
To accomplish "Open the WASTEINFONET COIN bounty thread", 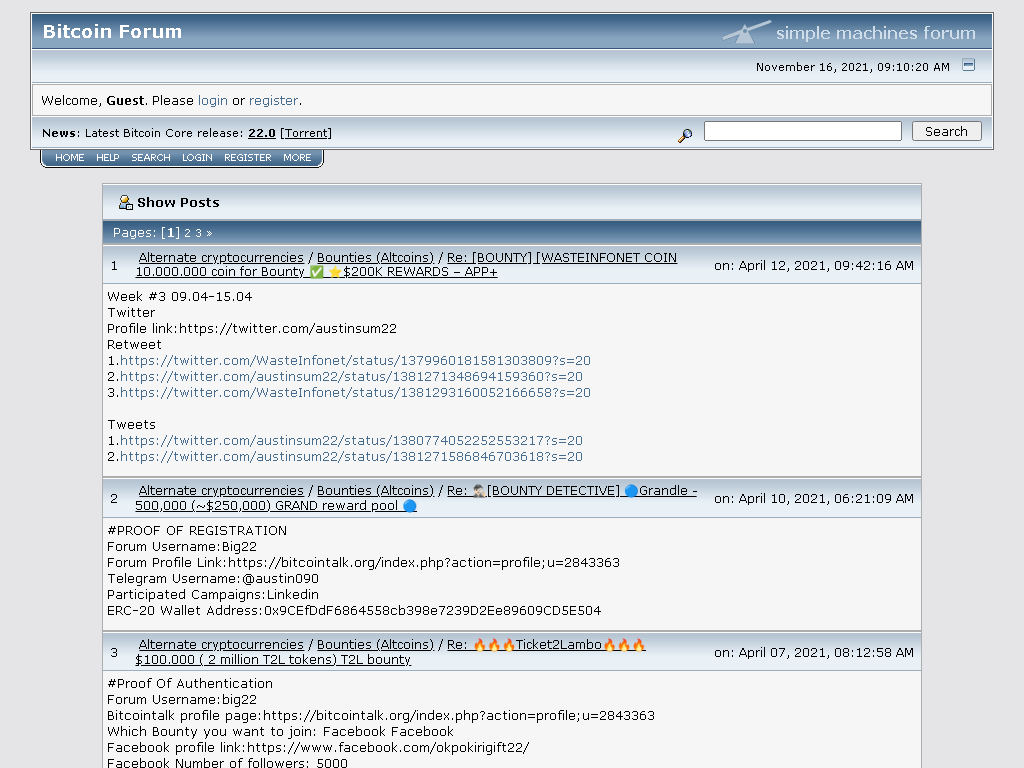I will [406, 264].
